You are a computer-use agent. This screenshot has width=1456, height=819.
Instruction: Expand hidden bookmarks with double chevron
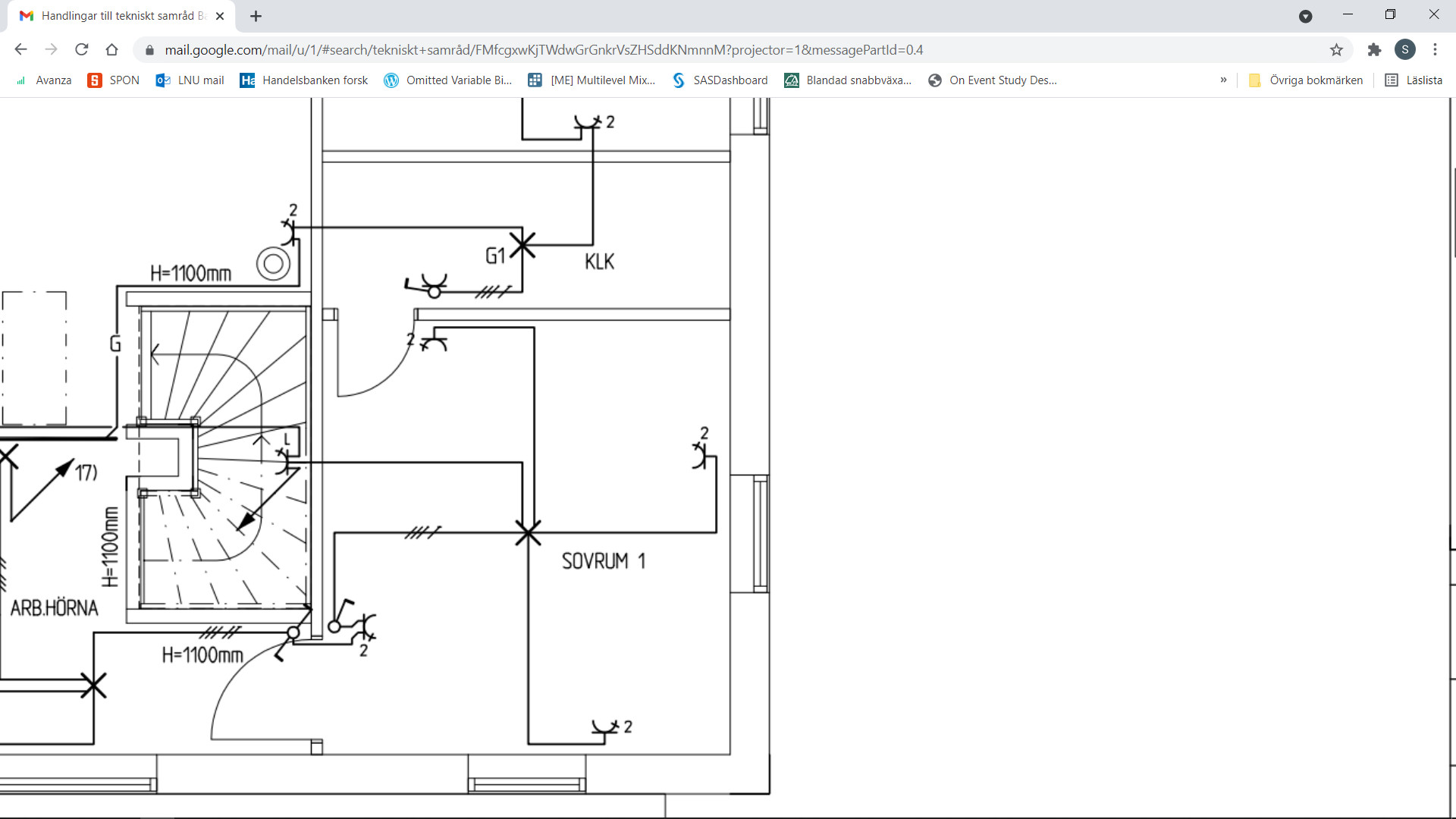click(x=1223, y=80)
